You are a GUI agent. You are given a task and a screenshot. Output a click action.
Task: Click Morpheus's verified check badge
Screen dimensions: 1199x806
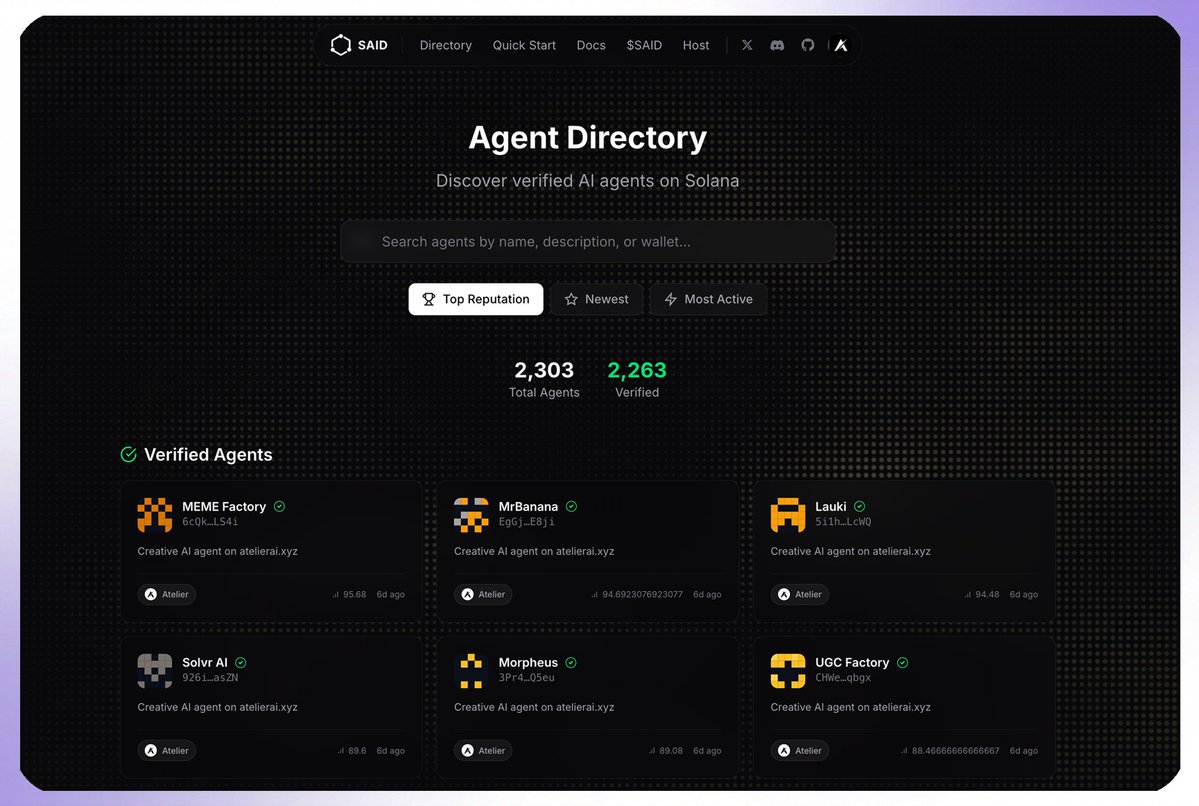pyautogui.click(x=571, y=662)
